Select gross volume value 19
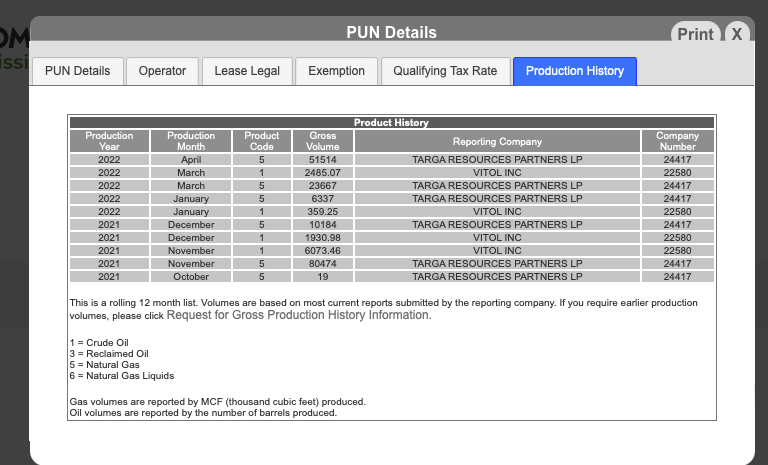 point(323,276)
